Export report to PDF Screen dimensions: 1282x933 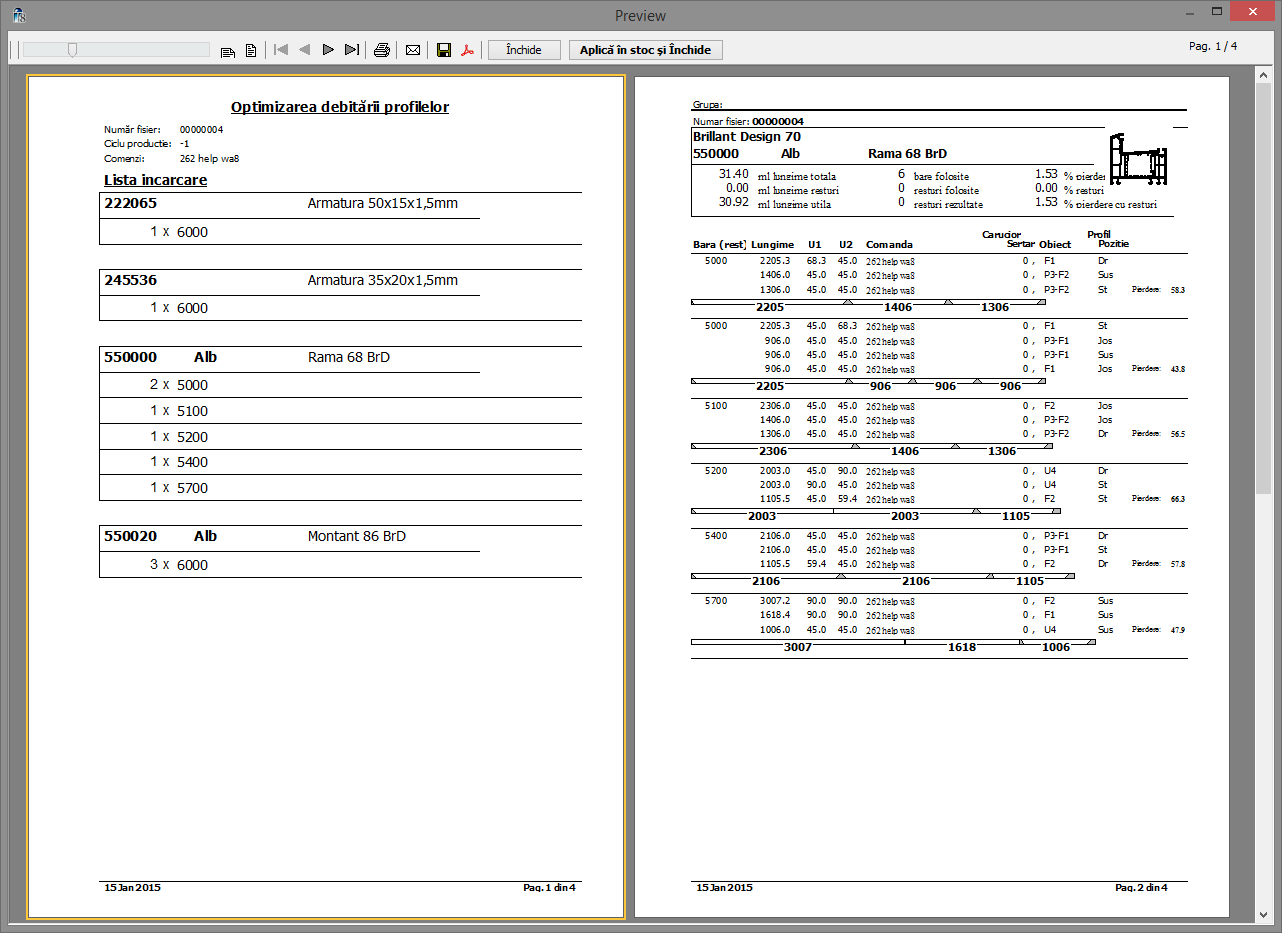click(x=467, y=50)
